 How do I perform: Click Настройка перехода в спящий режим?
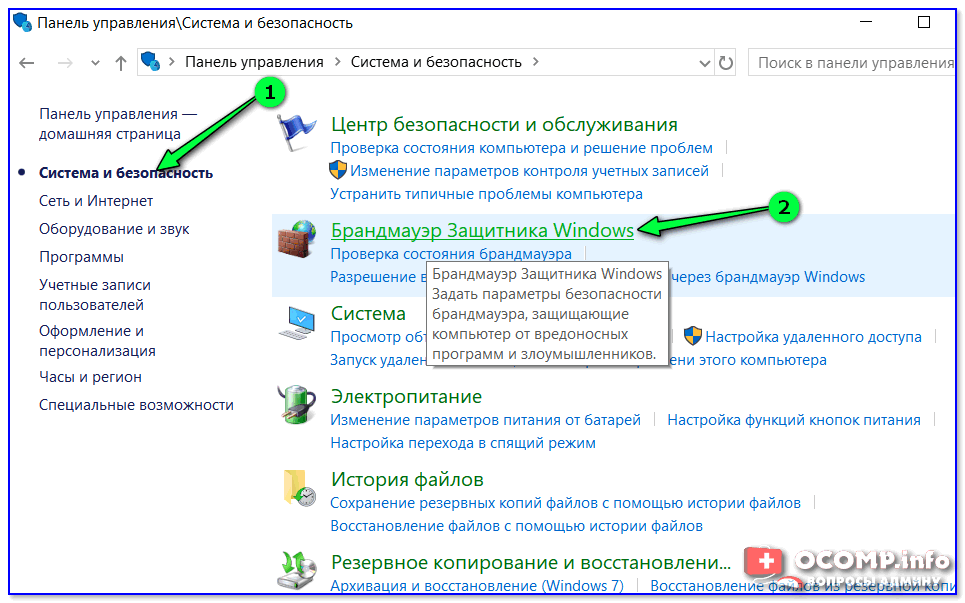coord(463,443)
